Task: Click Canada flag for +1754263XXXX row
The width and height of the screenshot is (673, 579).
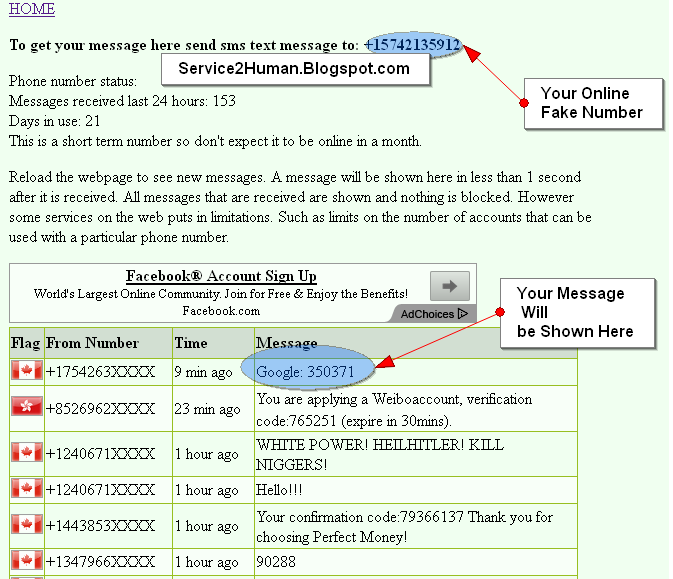Action: click(x=27, y=371)
